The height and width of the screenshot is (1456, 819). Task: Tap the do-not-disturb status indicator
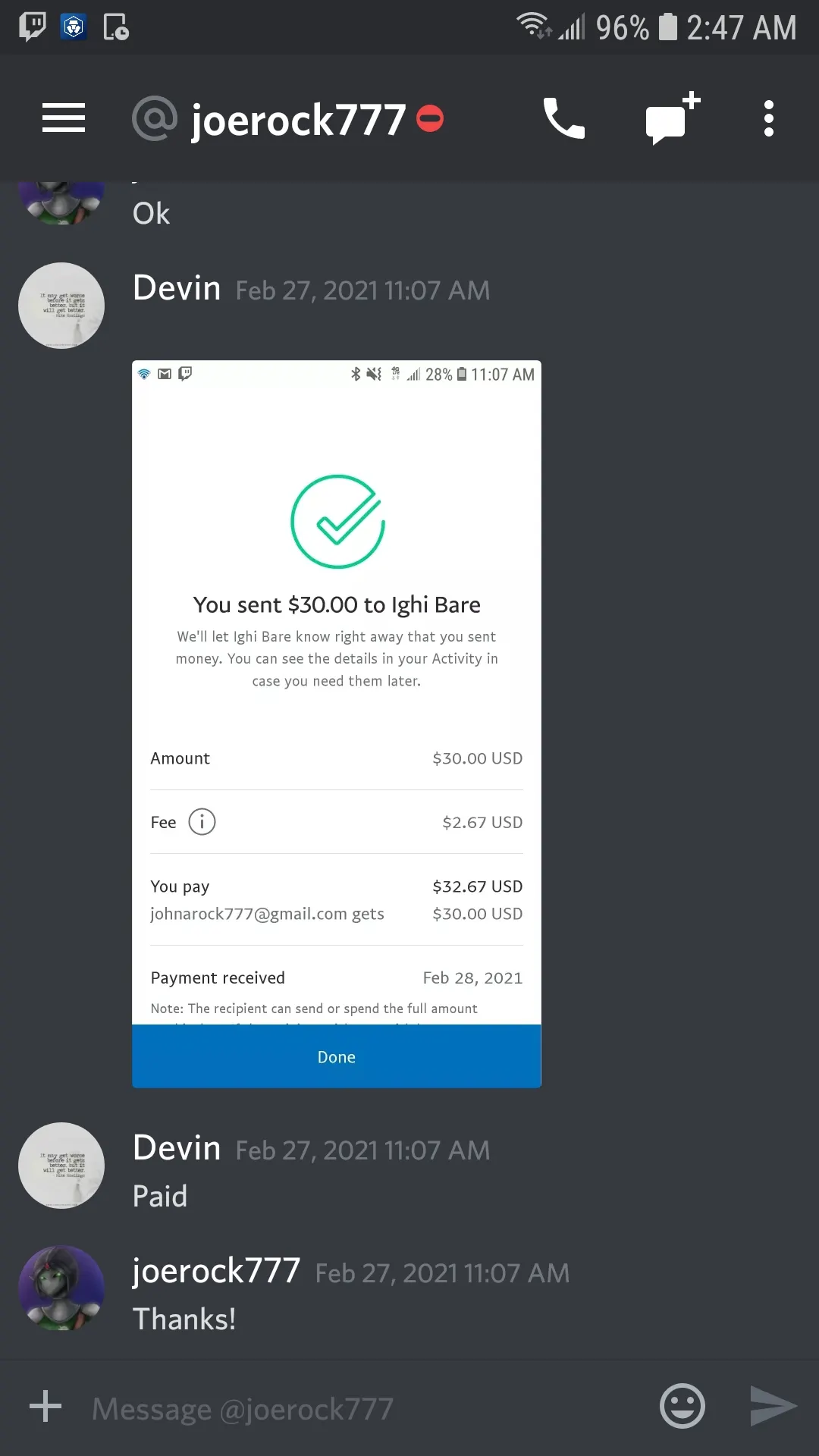[x=430, y=118]
